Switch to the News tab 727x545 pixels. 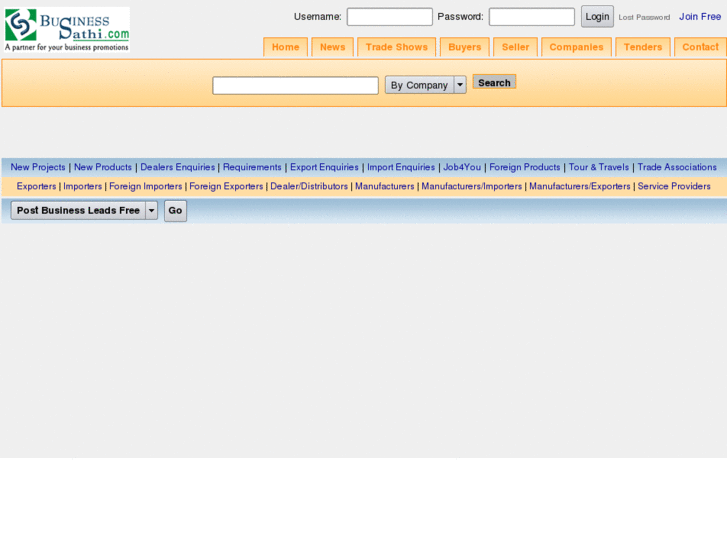pos(332,47)
